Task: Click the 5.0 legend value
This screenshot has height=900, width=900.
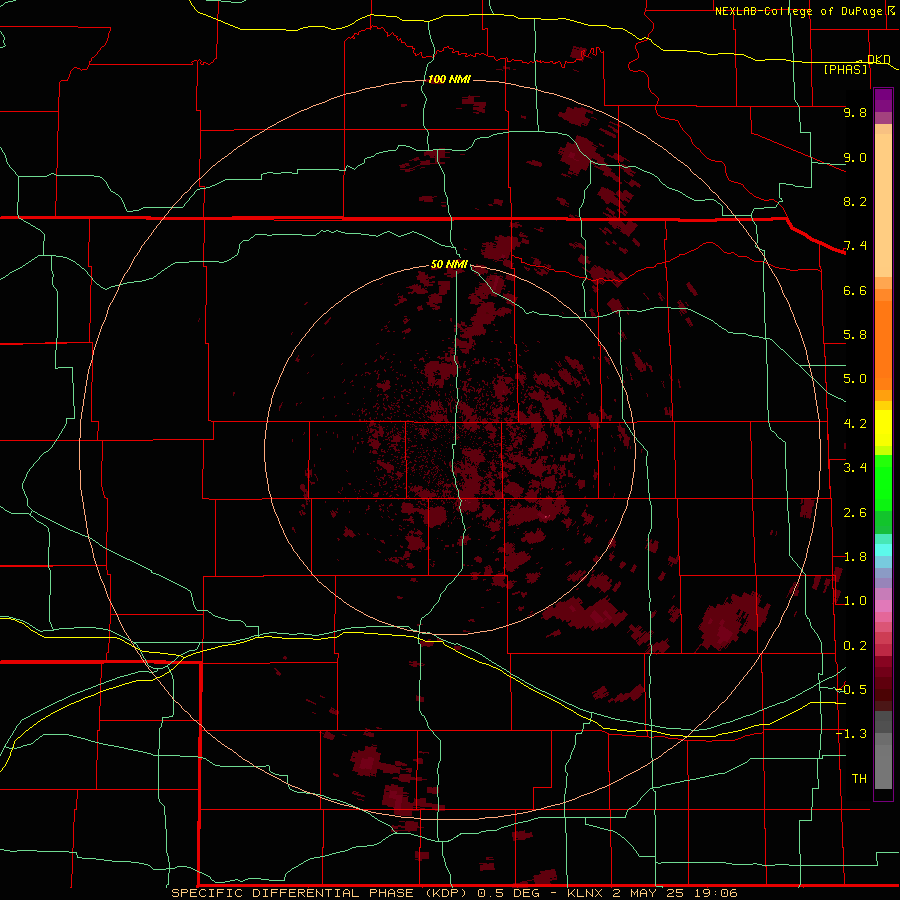Action: 855,379
